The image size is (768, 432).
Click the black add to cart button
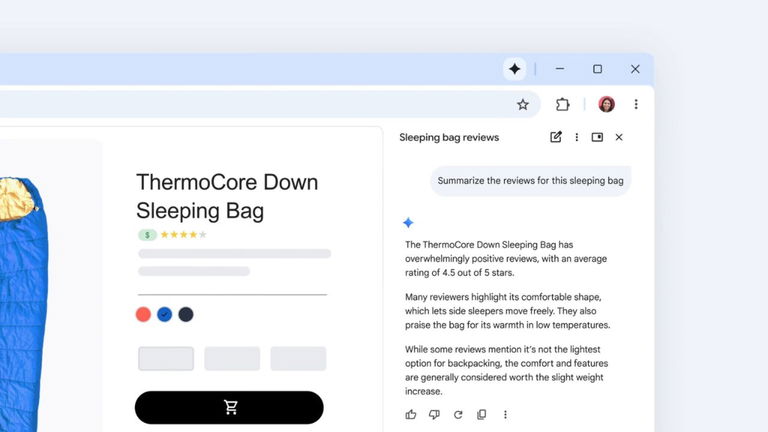coord(229,407)
